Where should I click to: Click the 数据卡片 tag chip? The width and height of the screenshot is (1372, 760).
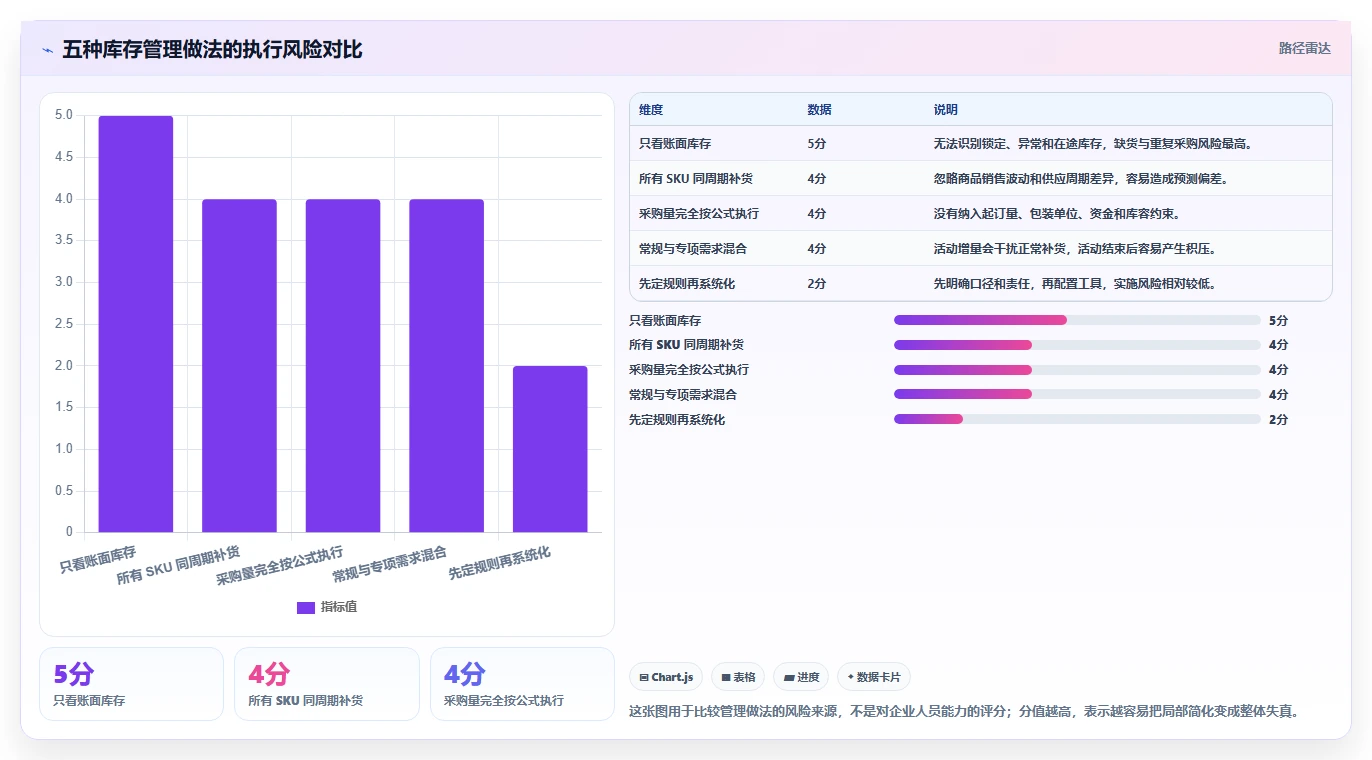tap(874, 677)
